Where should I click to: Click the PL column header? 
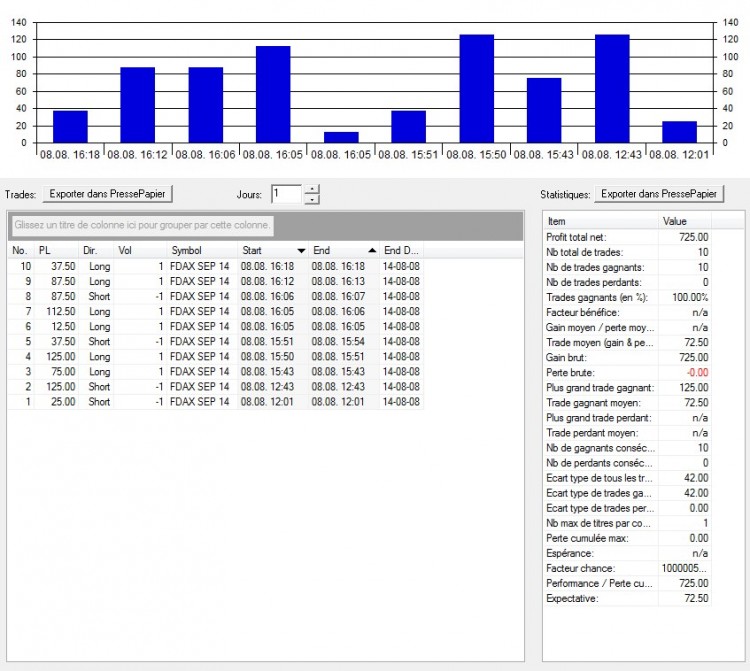click(x=56, y=251)
